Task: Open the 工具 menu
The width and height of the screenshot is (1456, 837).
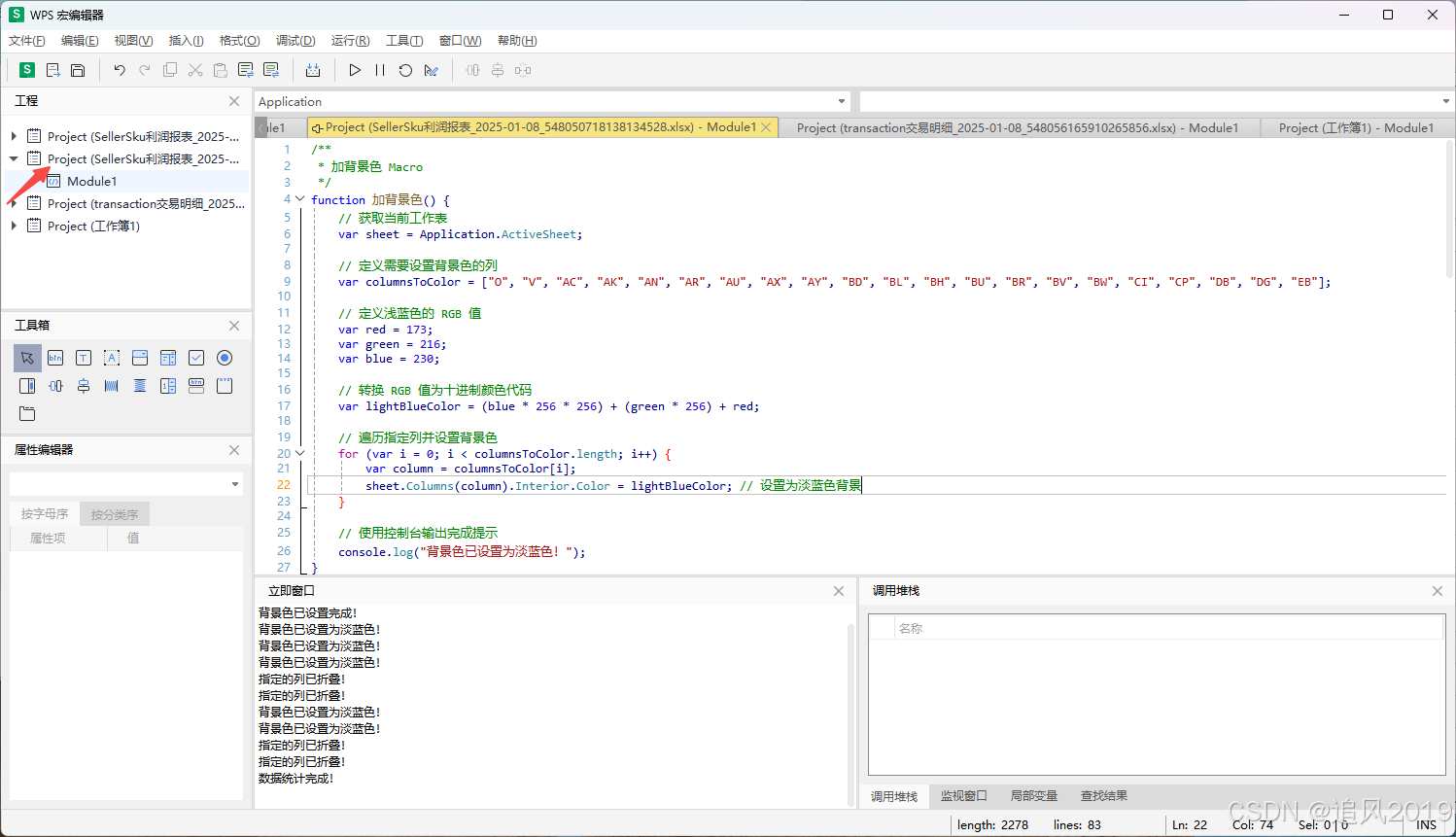Action: (404, 41)
